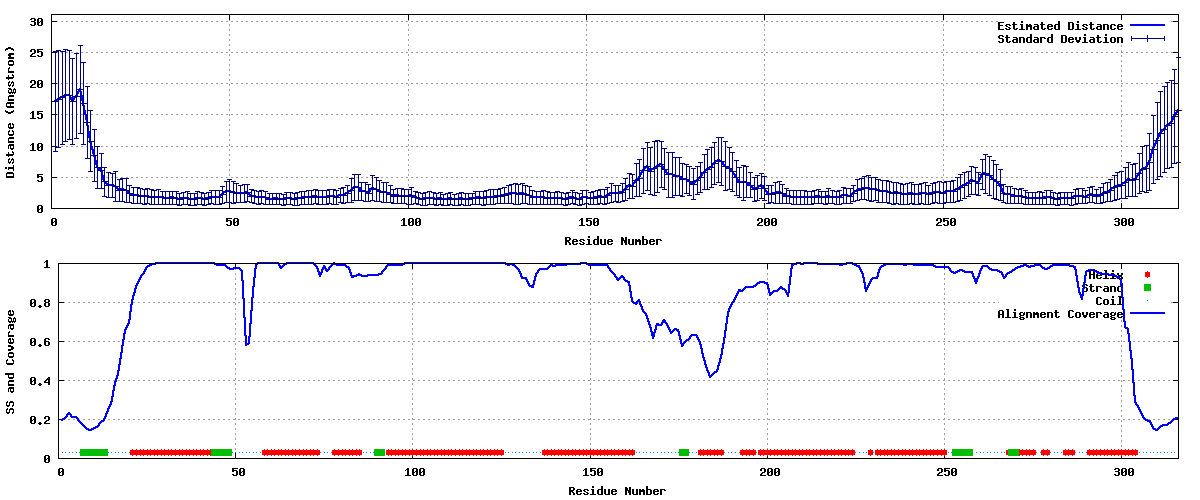The image size is (1200, 500).
Task: Click the Alignment Coverage legend label
Action: click(x=1060, y=314)
